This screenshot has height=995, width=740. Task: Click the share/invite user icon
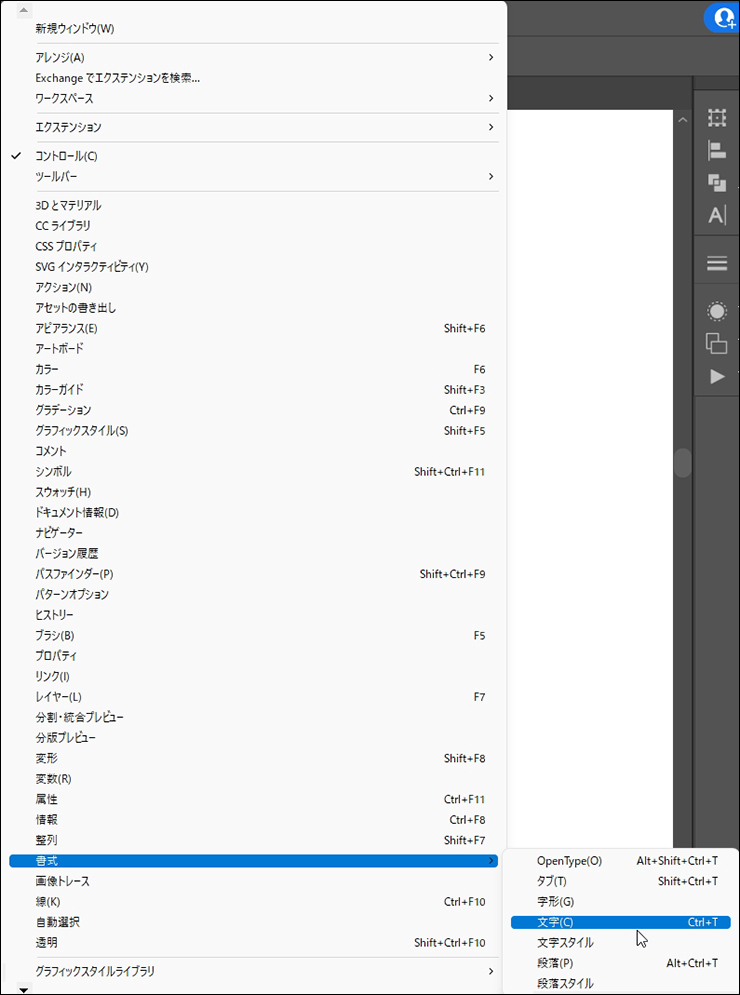point(720,17)
